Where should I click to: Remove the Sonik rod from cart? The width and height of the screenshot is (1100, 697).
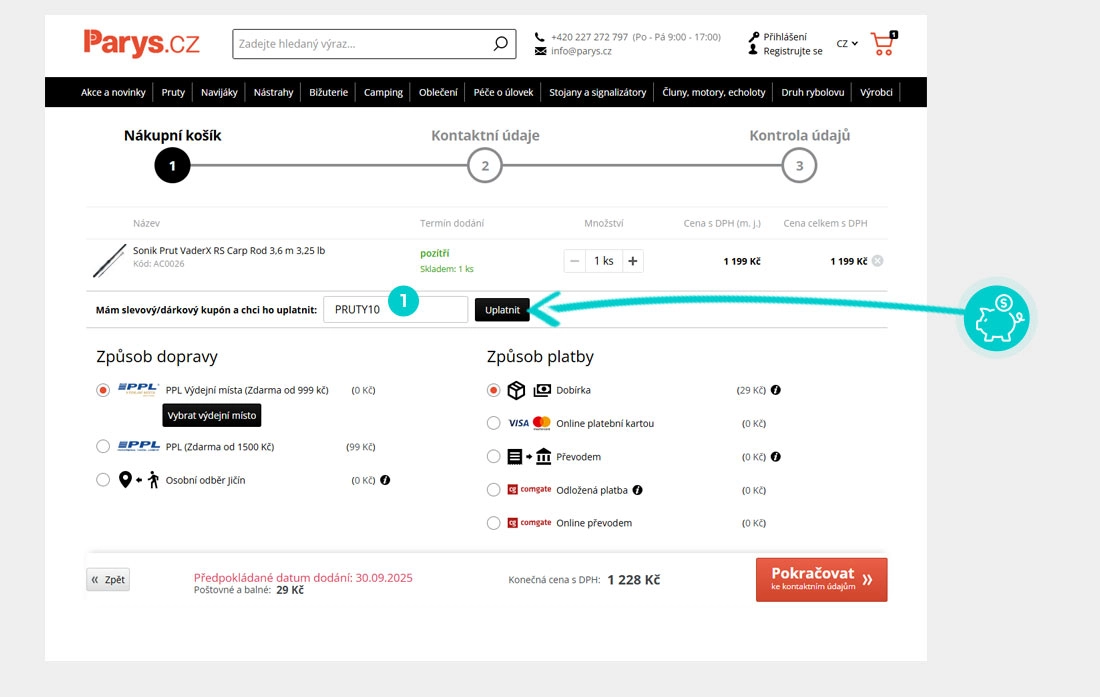(x=877, y=261)
